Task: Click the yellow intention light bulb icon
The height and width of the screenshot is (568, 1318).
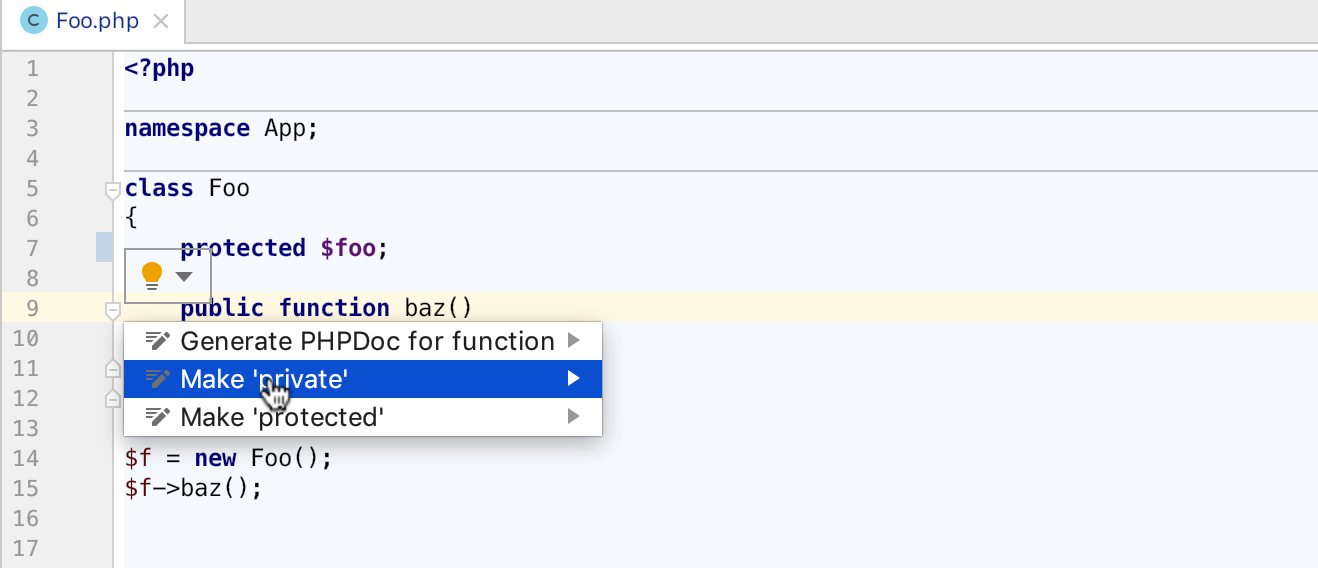Action: click(x=151, y=275)
